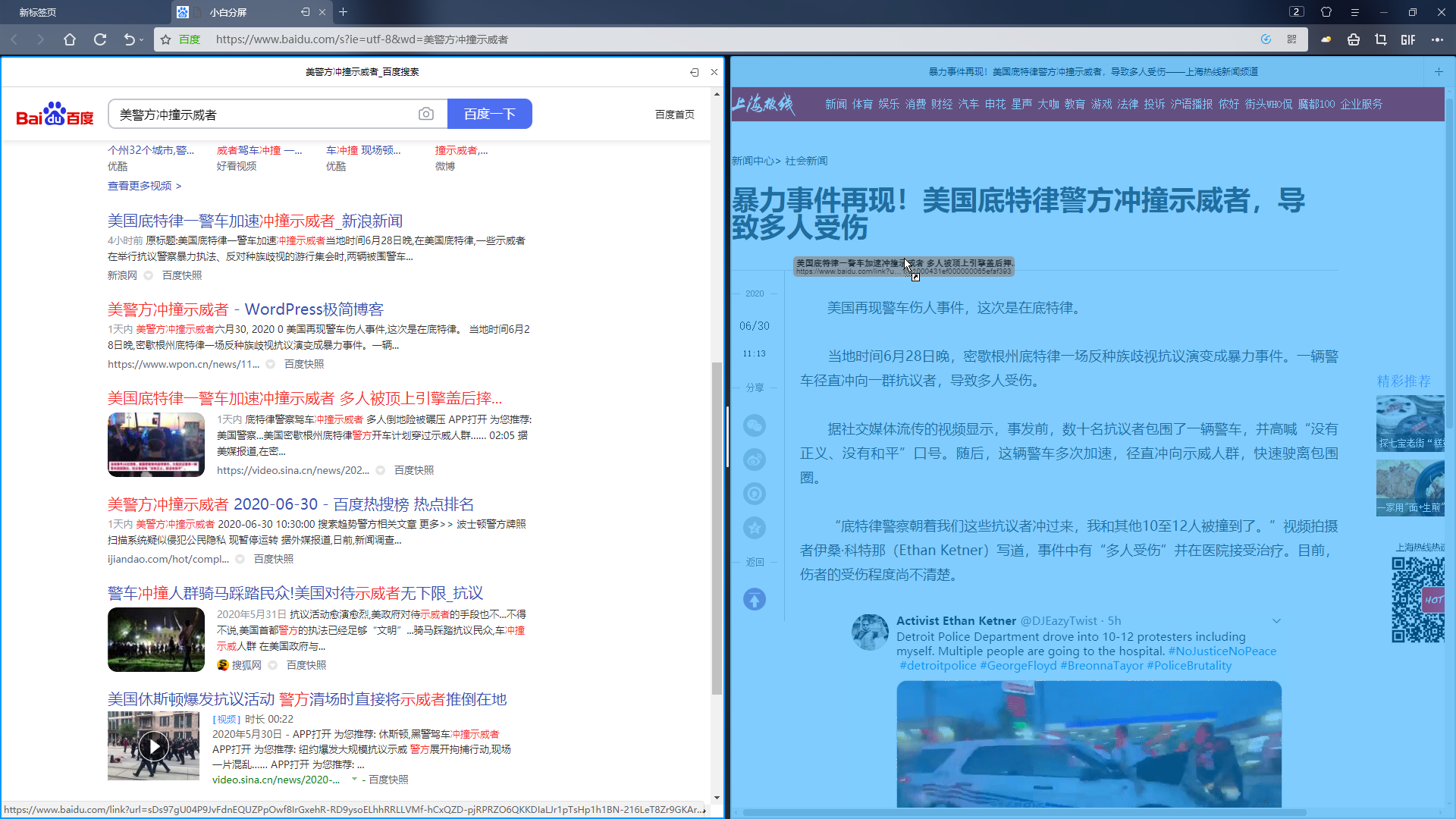
Task: Bookmark the page with the star icon
Action: 165,39
